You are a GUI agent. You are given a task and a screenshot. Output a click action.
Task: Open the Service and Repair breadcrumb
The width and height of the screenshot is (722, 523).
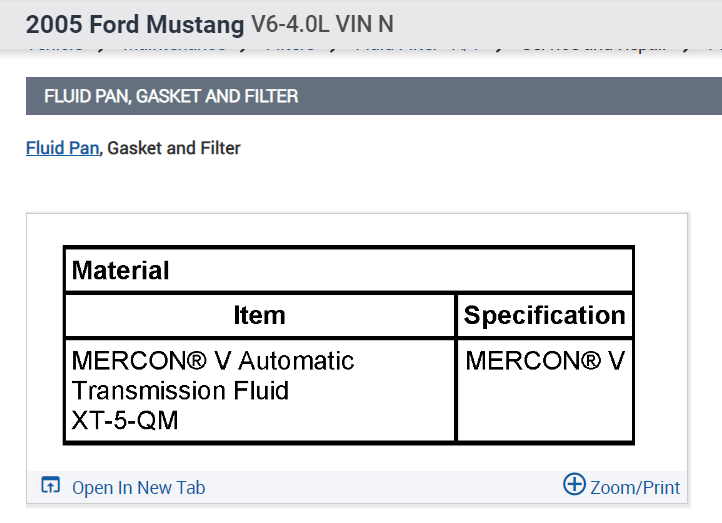(x=593, y=47)
